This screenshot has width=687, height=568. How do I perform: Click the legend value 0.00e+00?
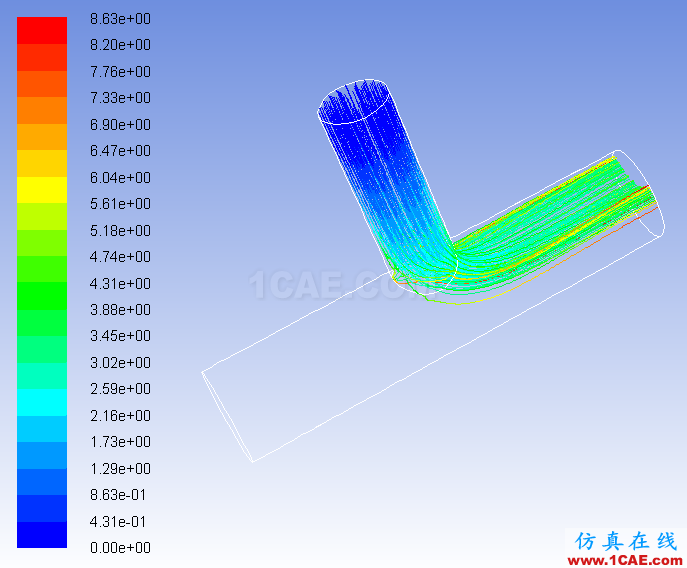point(120,548)
